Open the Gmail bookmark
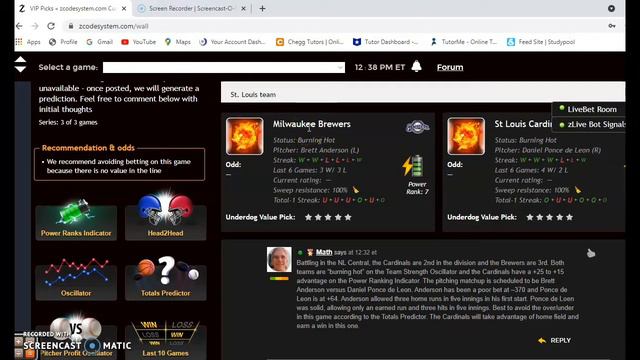 [100, 42]
